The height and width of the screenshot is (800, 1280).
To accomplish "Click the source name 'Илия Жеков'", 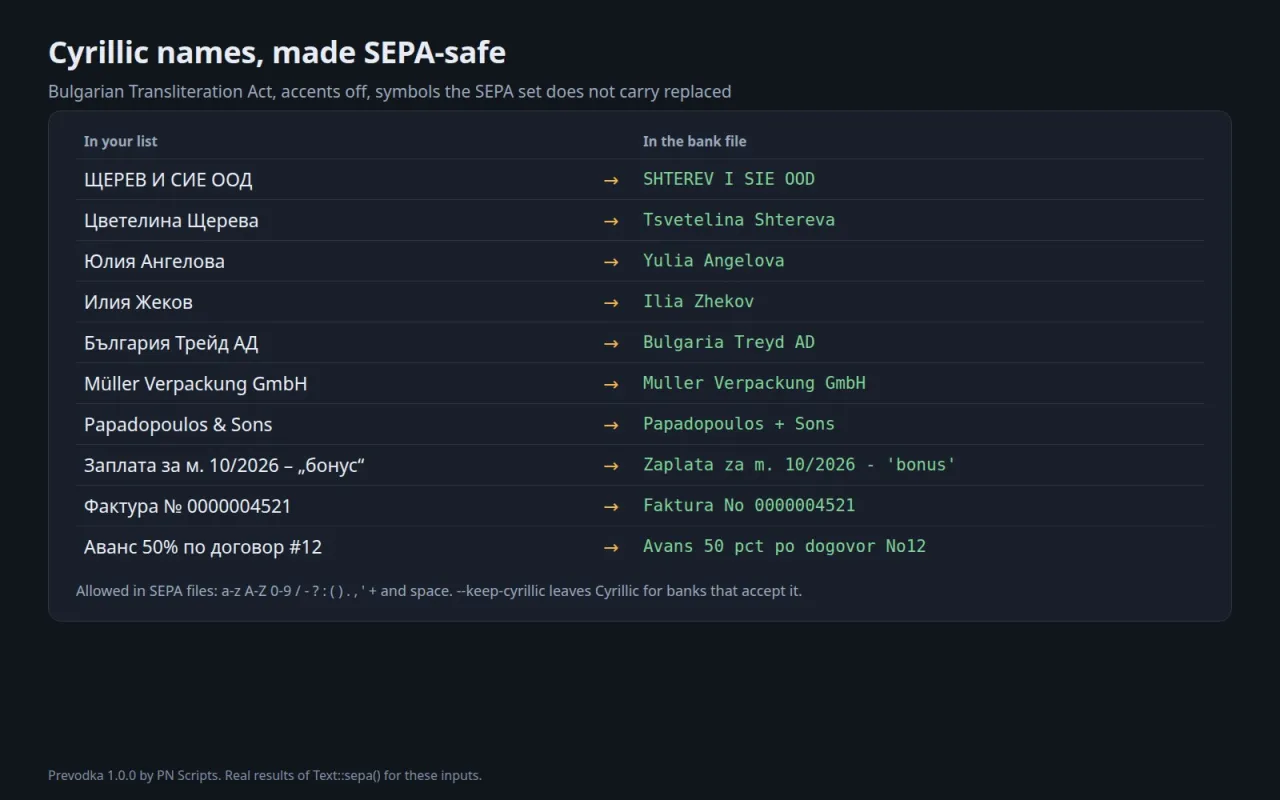I will tap(138, 302).
